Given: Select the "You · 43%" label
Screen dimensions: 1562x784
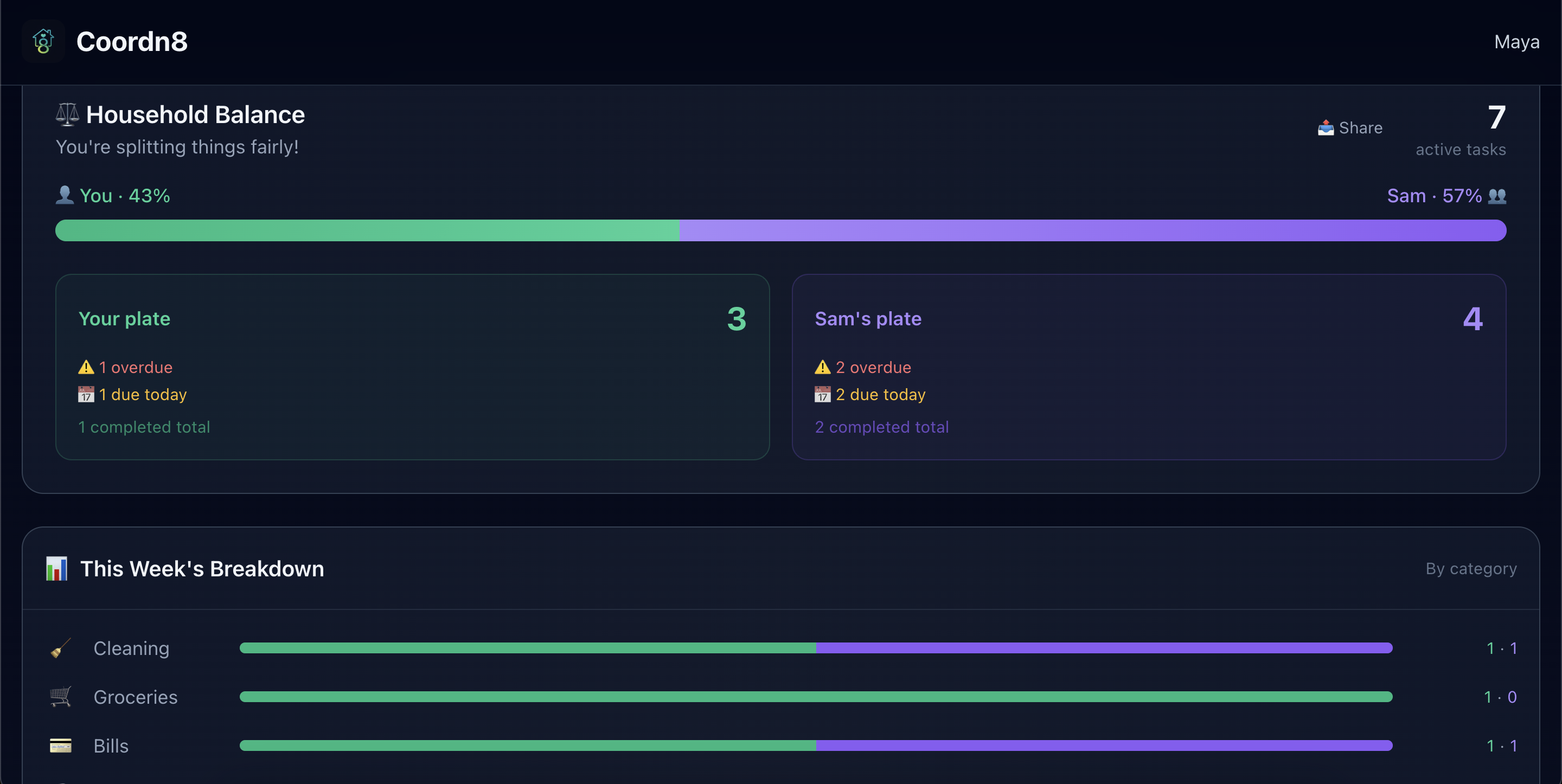Looking at the screenshot, I should pyautogui.click(x=125, y=196).
